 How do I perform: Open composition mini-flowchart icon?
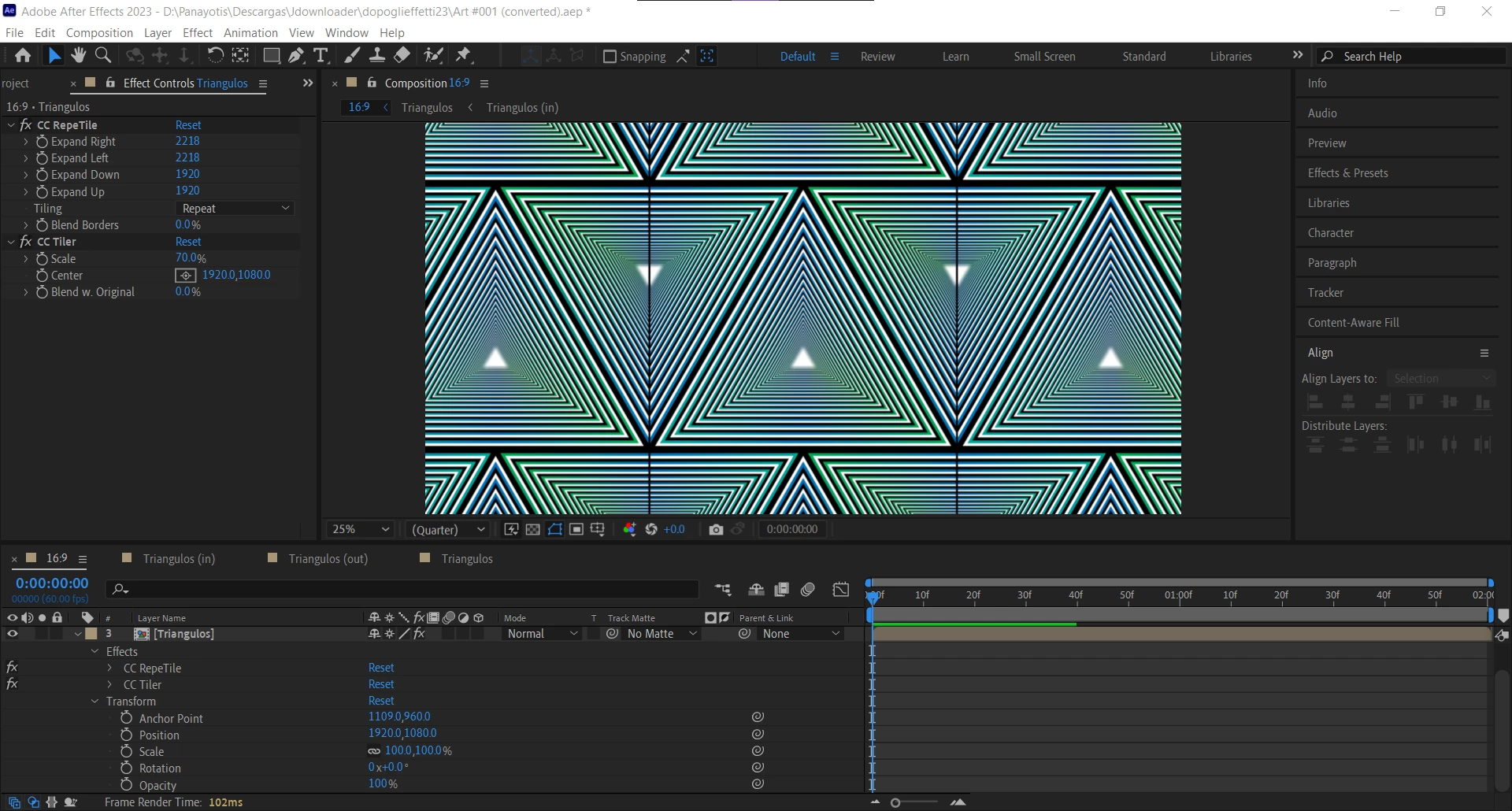[x=723, y=589]
